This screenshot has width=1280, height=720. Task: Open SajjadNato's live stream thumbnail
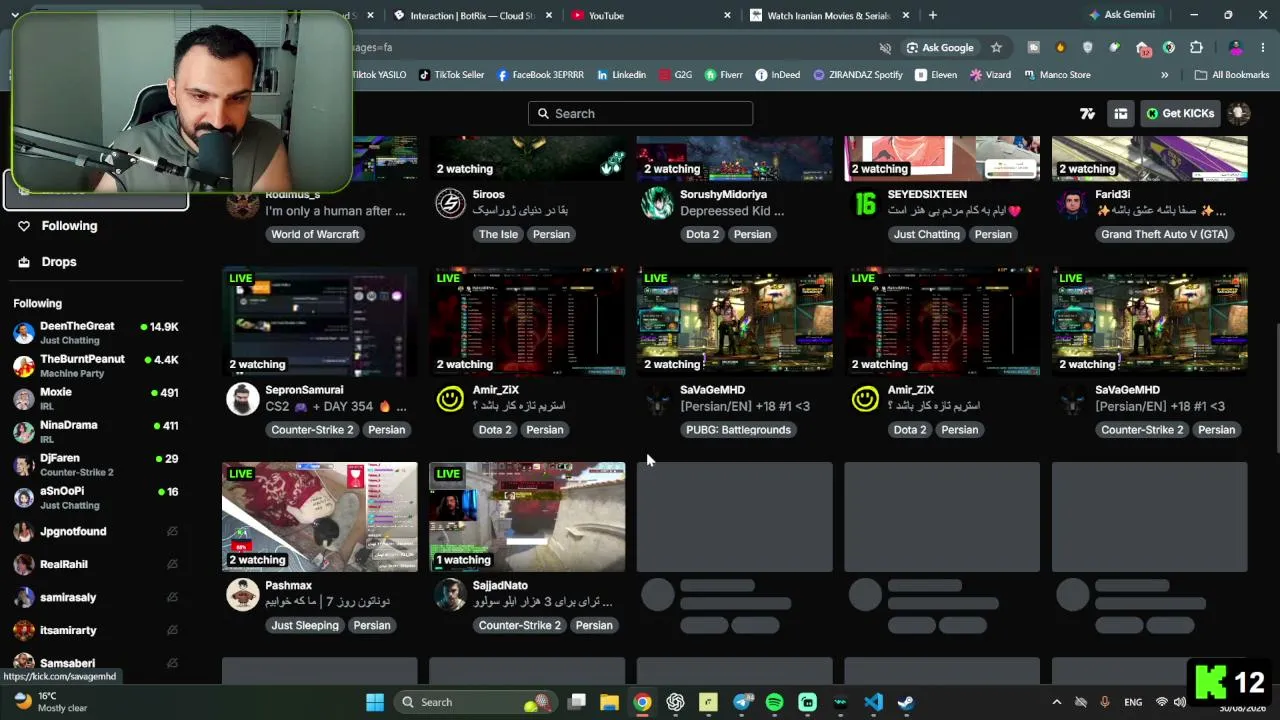[527, 517]
